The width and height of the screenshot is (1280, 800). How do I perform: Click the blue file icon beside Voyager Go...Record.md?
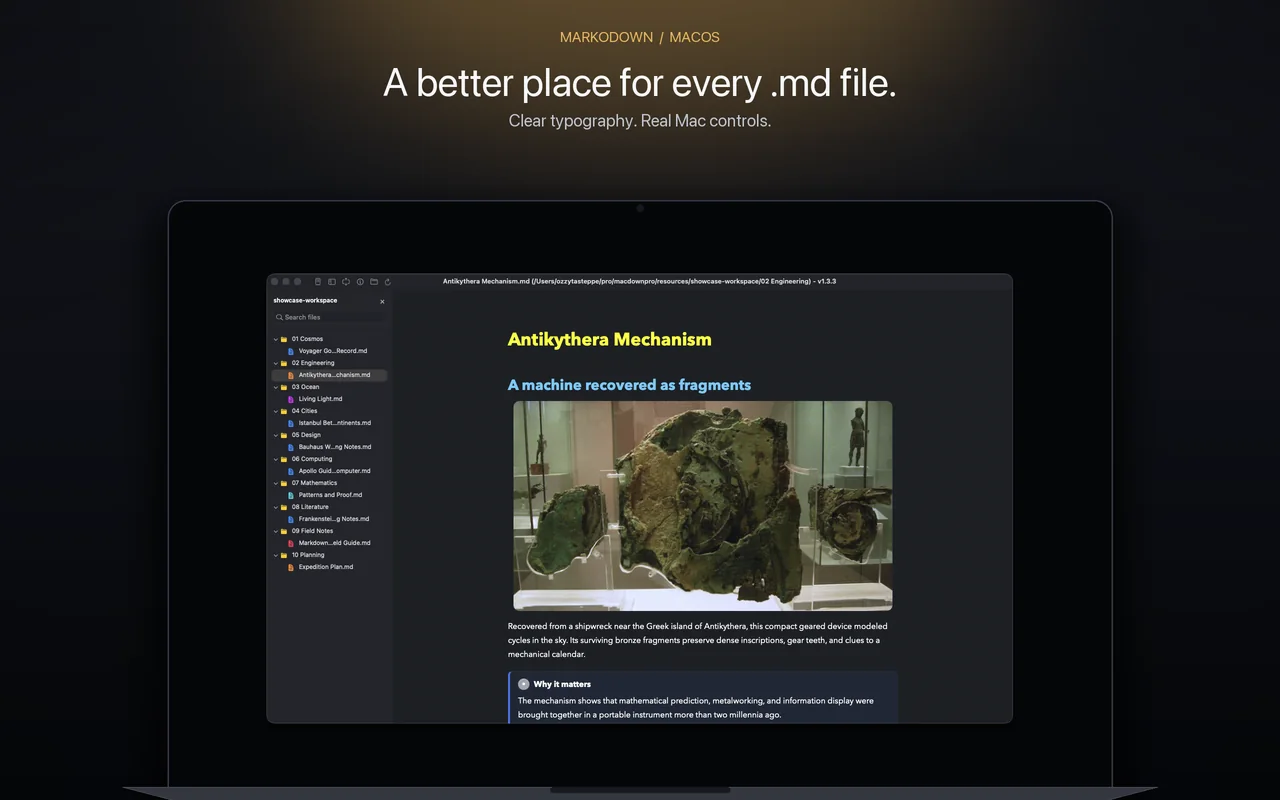tap(291, 351)
